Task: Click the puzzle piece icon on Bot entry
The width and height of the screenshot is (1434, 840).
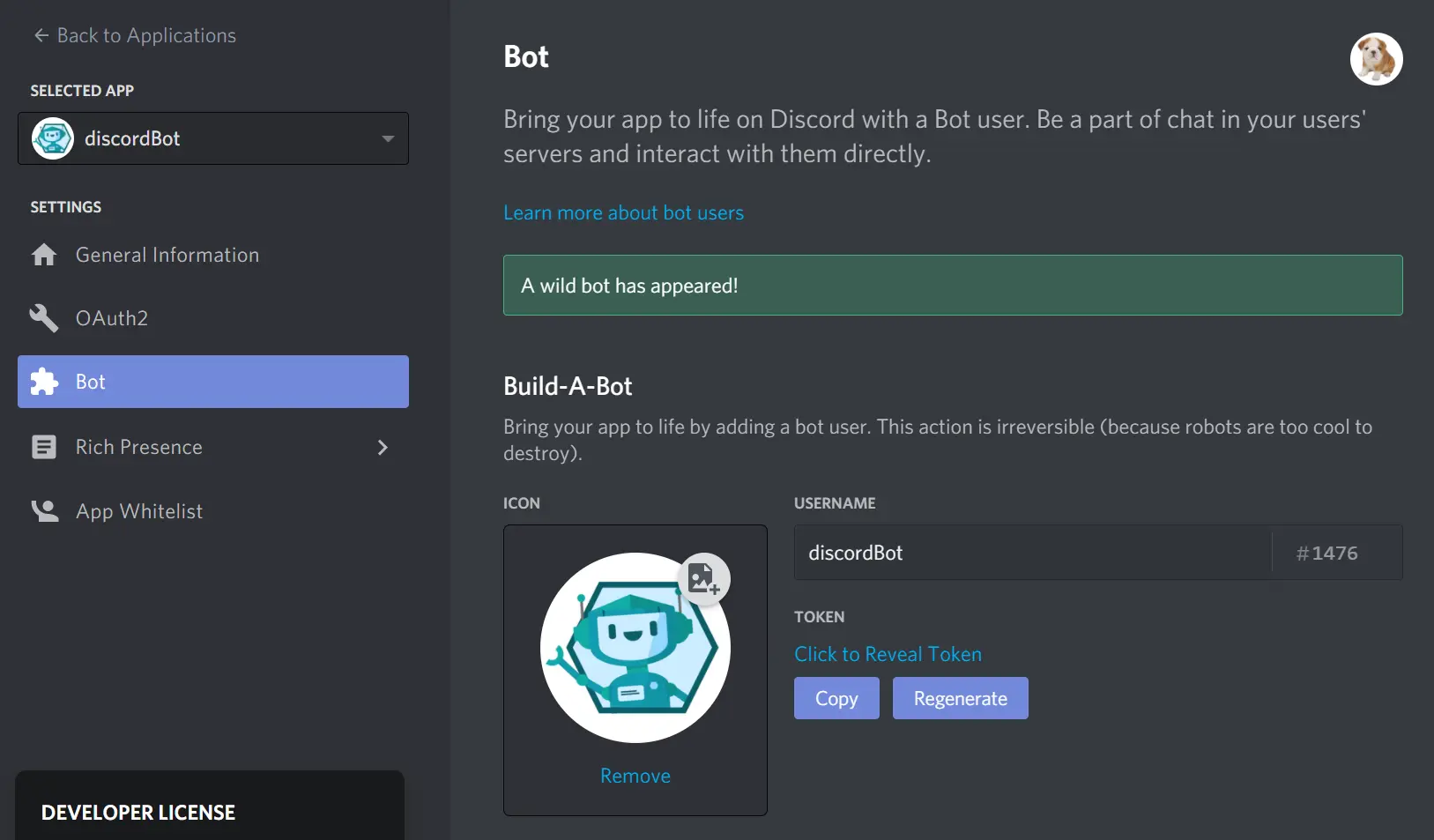Action: pos(44,382)
